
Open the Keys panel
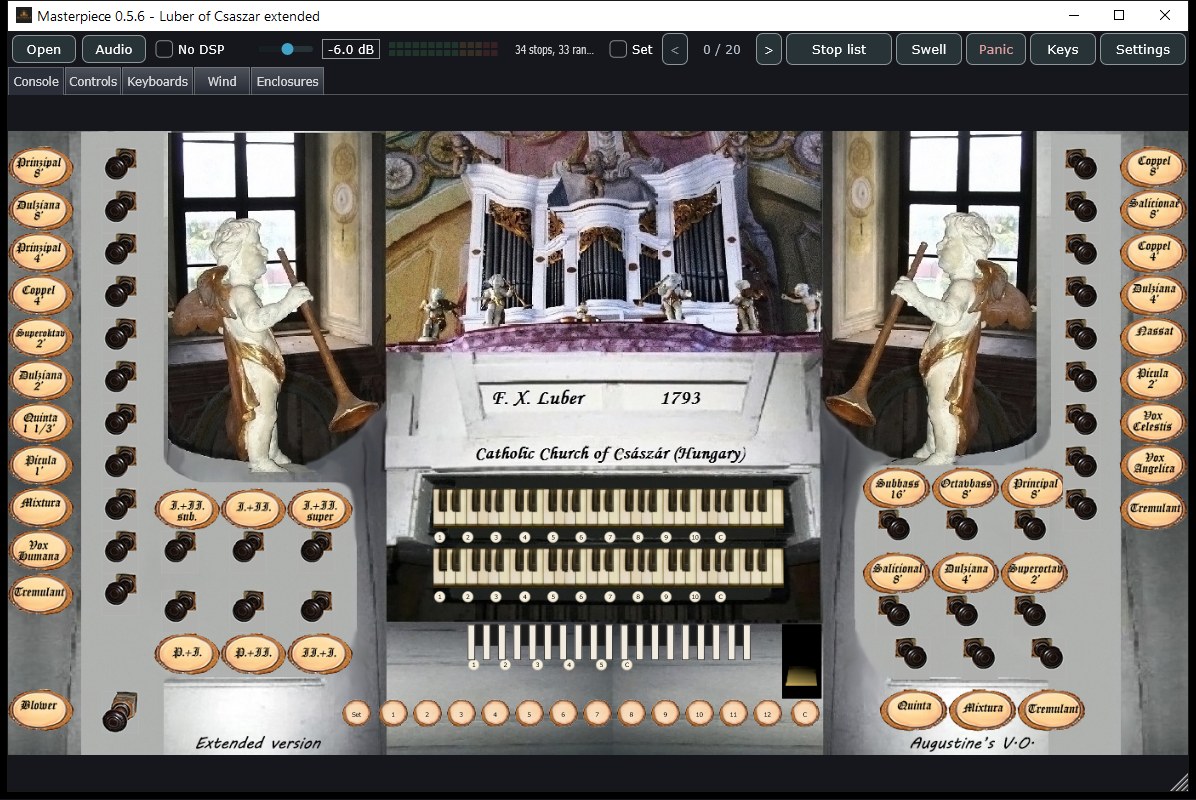(1063, 50)
